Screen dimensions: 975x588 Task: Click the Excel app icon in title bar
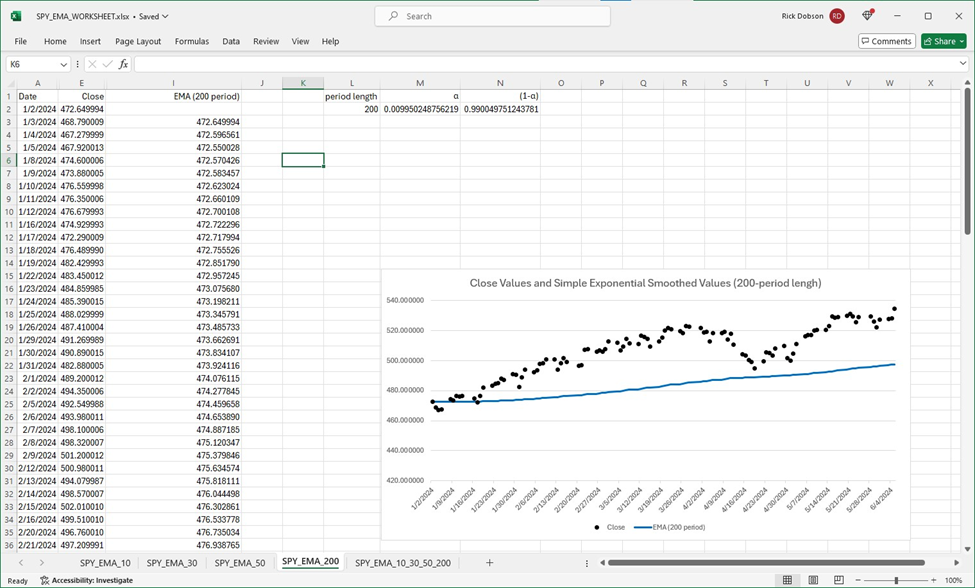point(16,16)
